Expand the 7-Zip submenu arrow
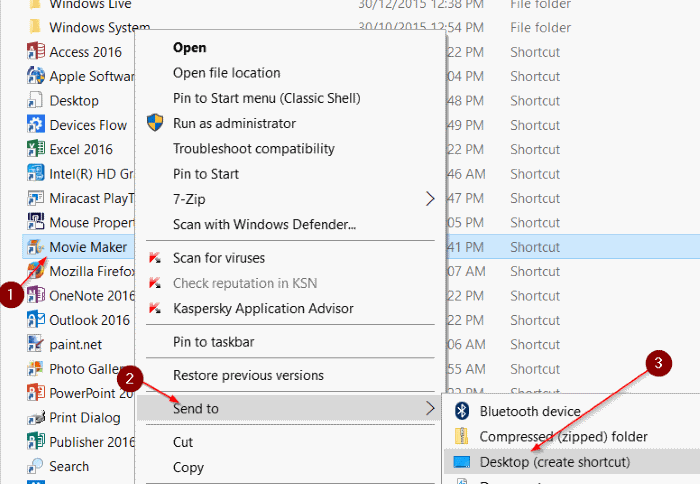 click(x=431, y=199)
